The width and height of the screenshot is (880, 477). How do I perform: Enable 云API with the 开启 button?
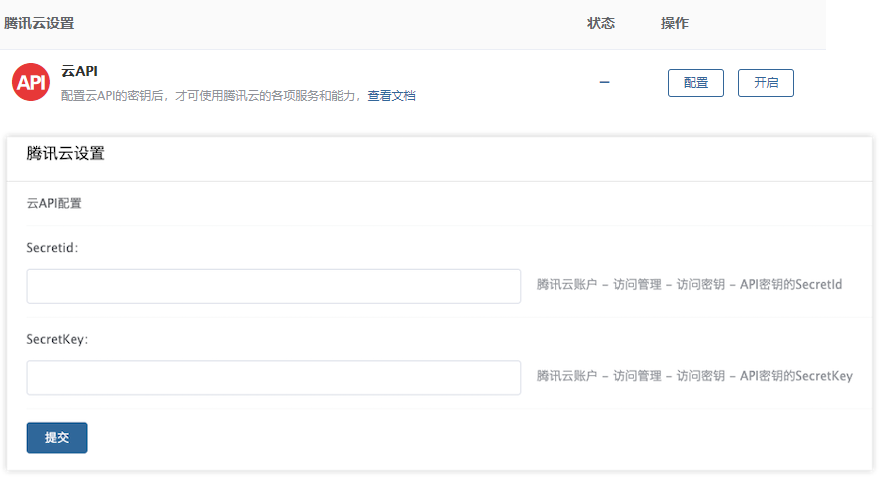point(766,83)
